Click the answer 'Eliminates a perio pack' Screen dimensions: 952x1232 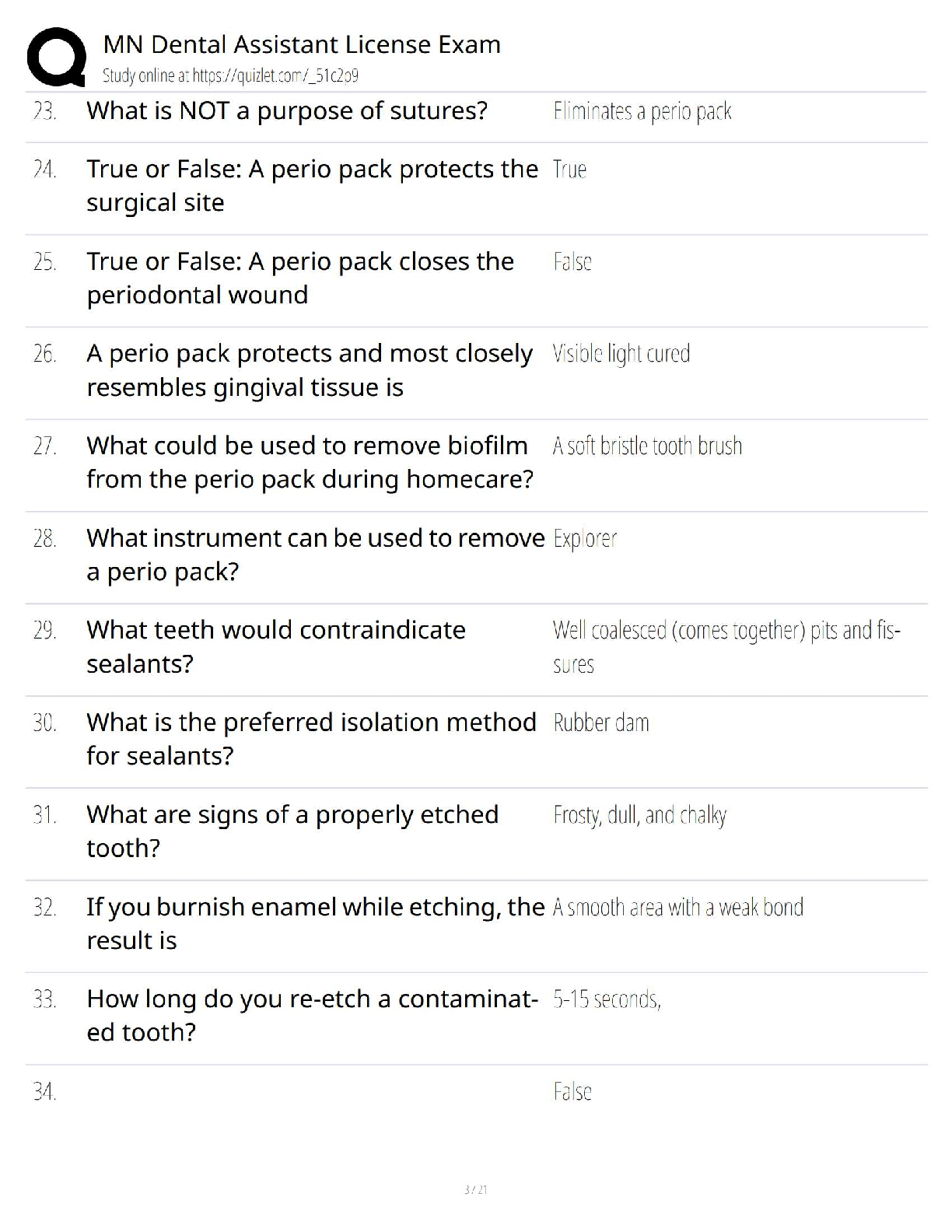point(642,112)
